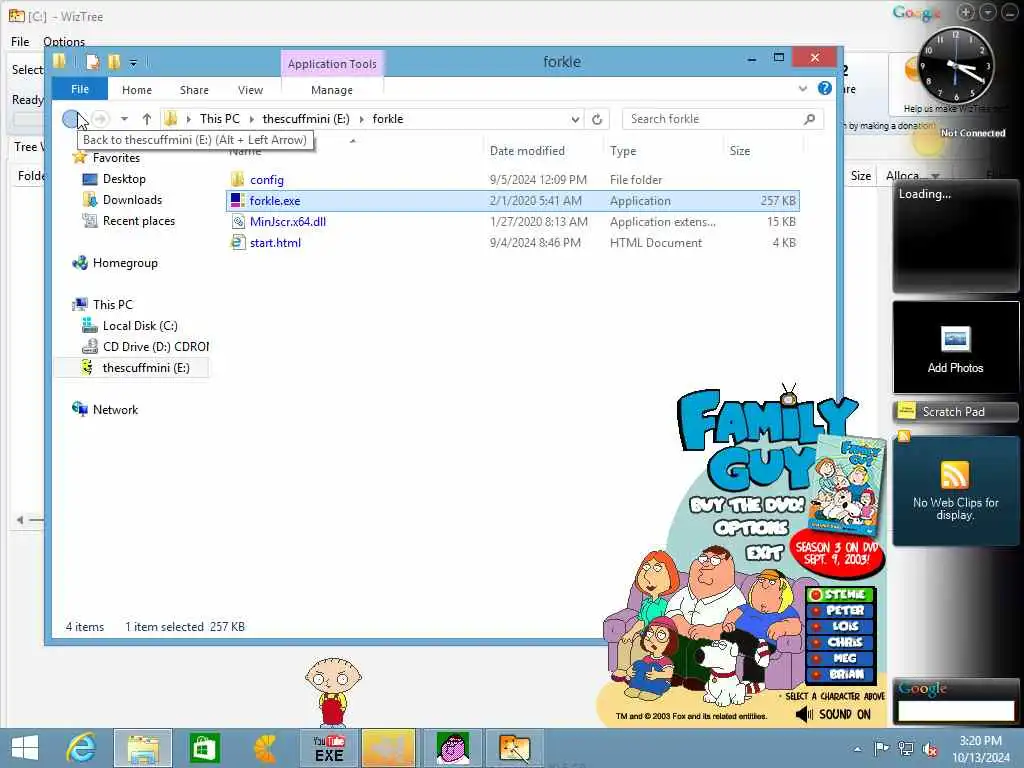Go back to thescuffmini (E:) folder

(x=71, y=119)
